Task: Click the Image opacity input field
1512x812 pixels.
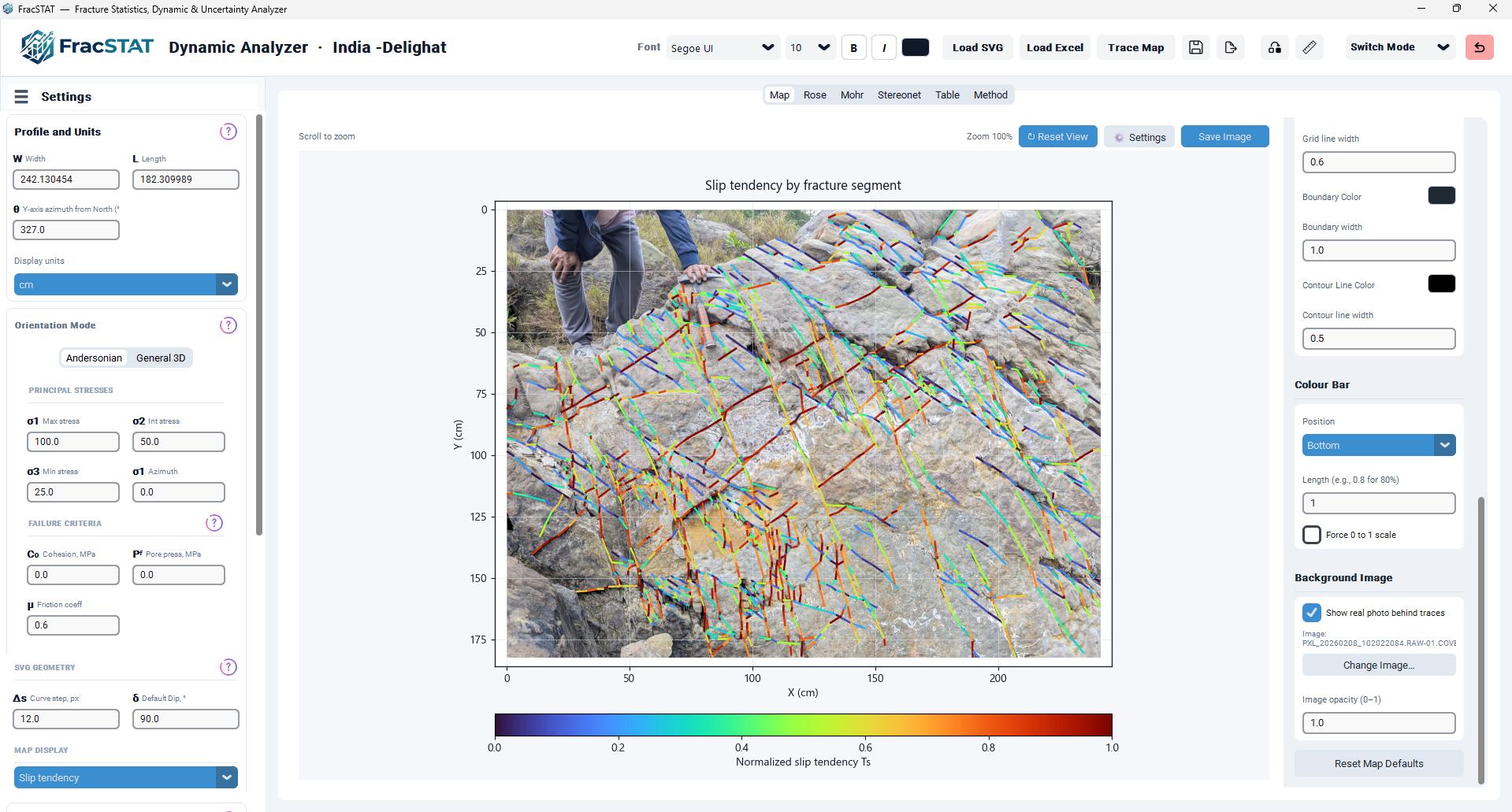Action: (x=1379, y=723)
